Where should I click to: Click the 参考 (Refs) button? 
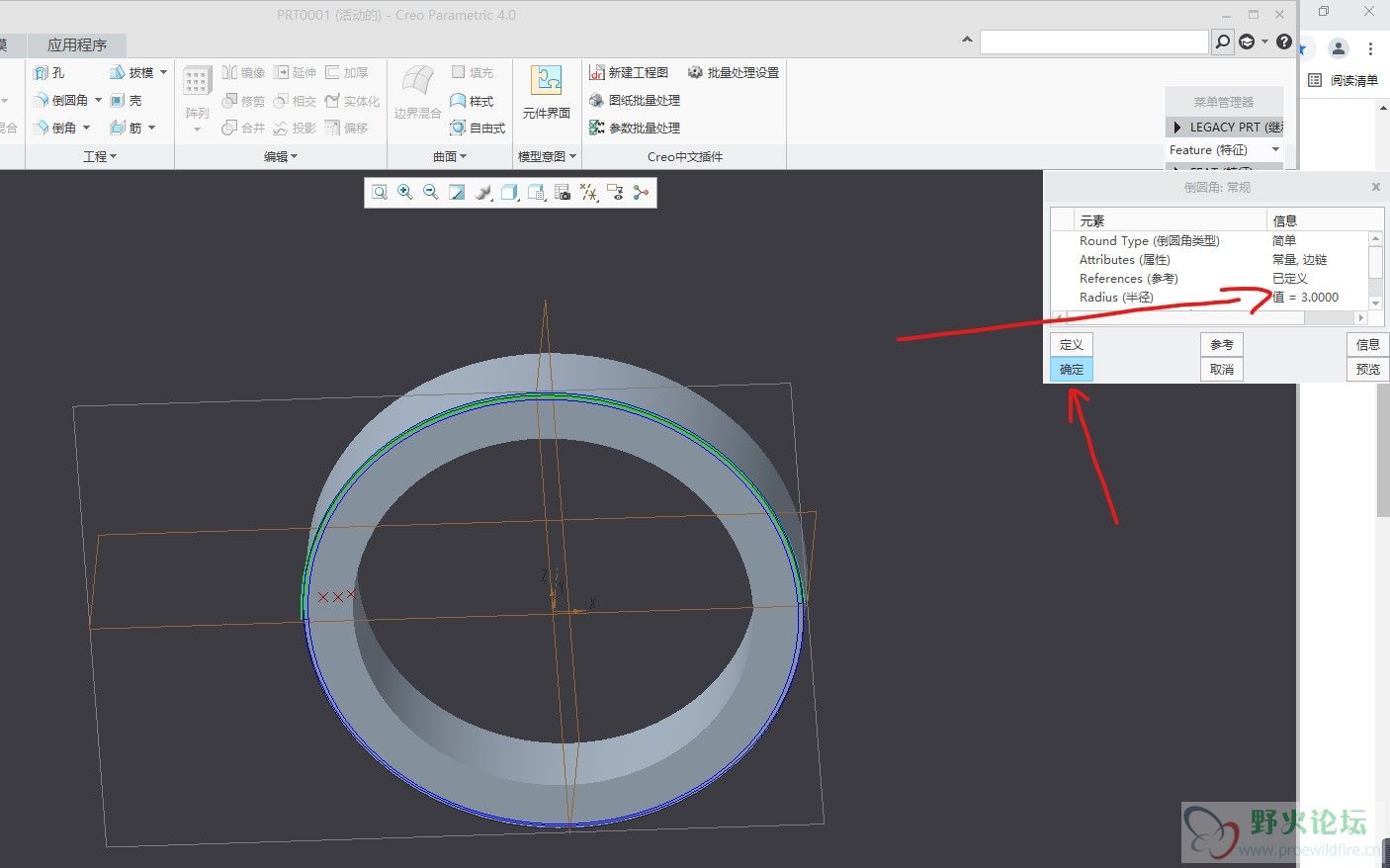tap(1222, 344)
